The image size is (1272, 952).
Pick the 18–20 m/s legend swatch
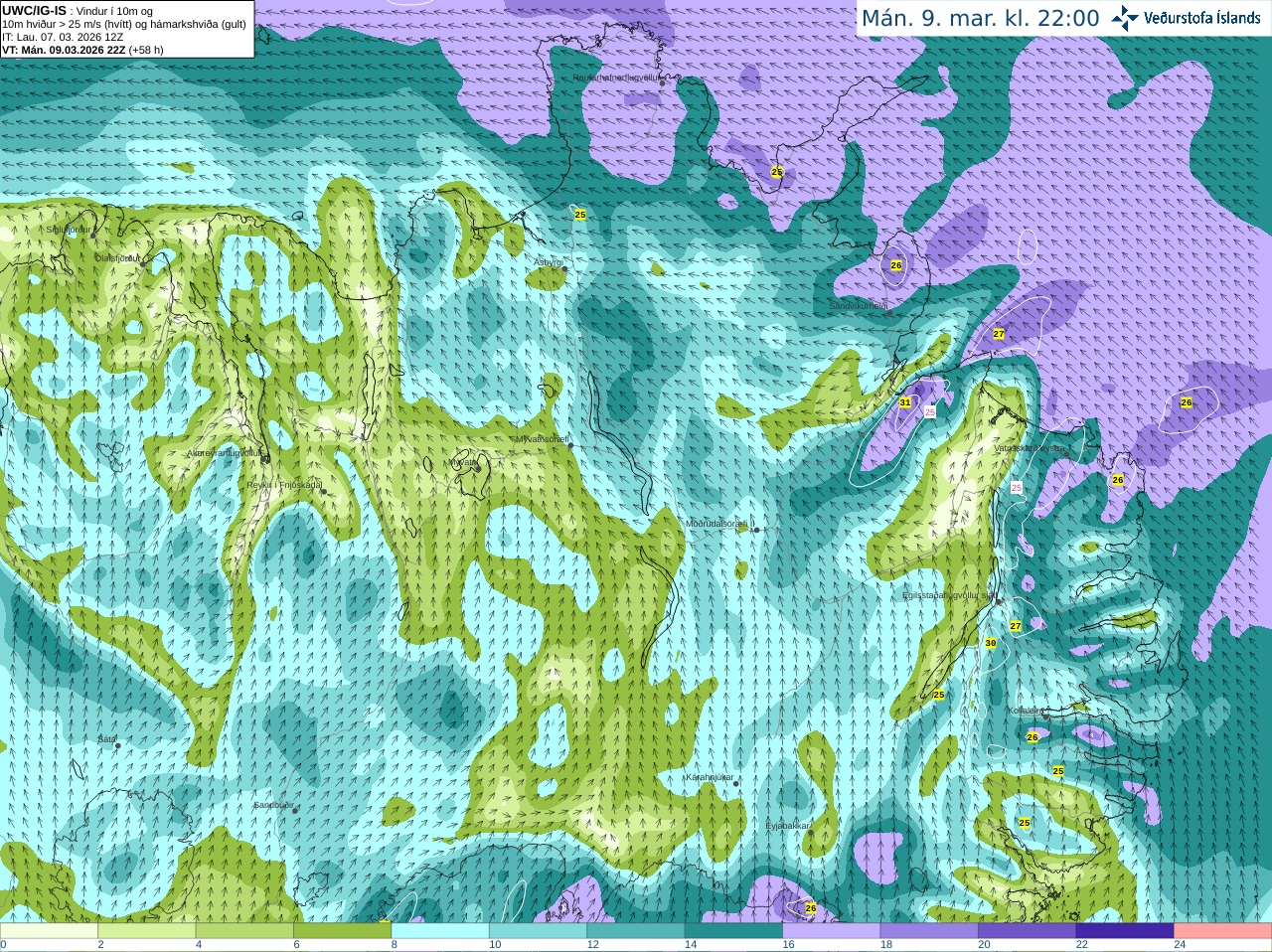click(929, 930)
